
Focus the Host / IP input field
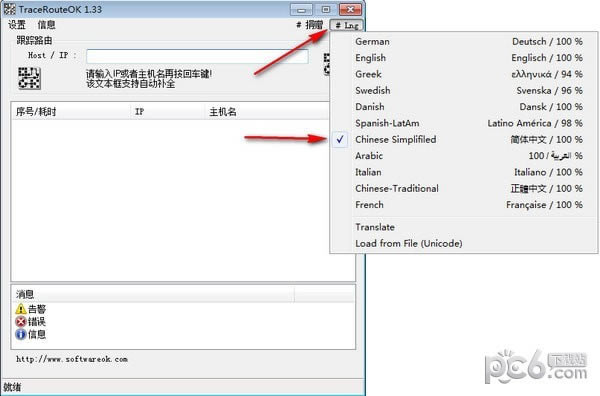tap(197, 56)
